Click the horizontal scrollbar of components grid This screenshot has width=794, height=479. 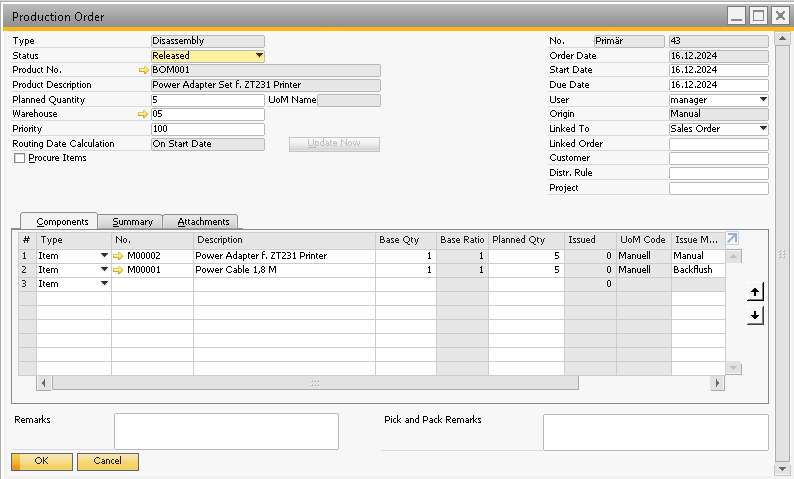(315, 383)
